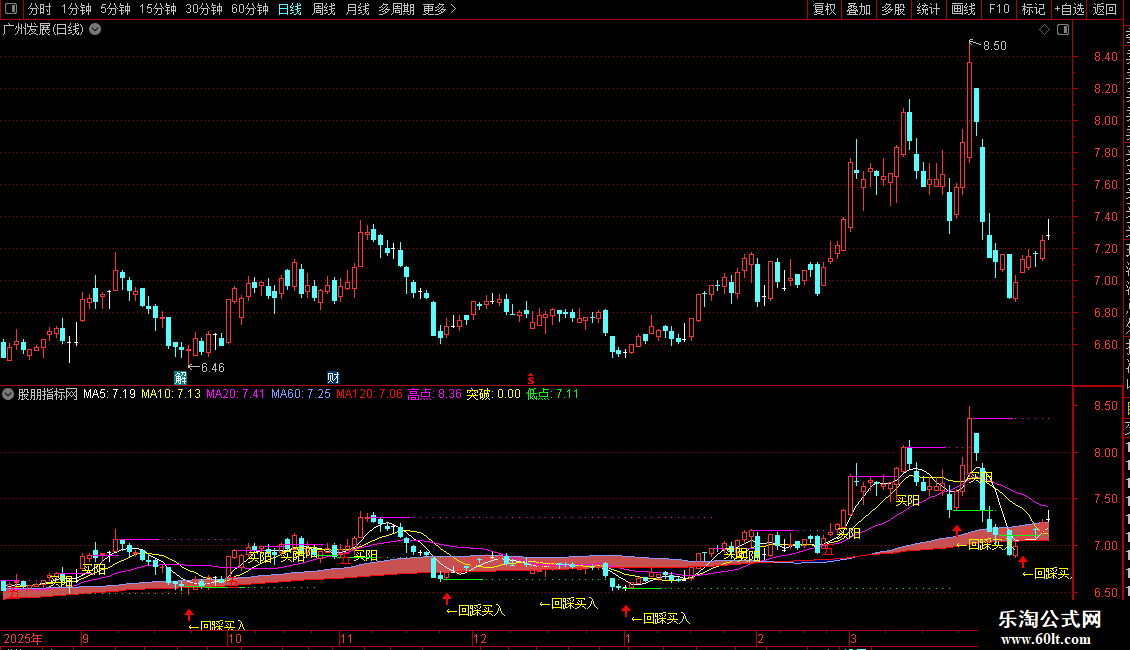Add stock via +自选 button
Screen dimensions: 1130x650
(x=1069, y=9)
